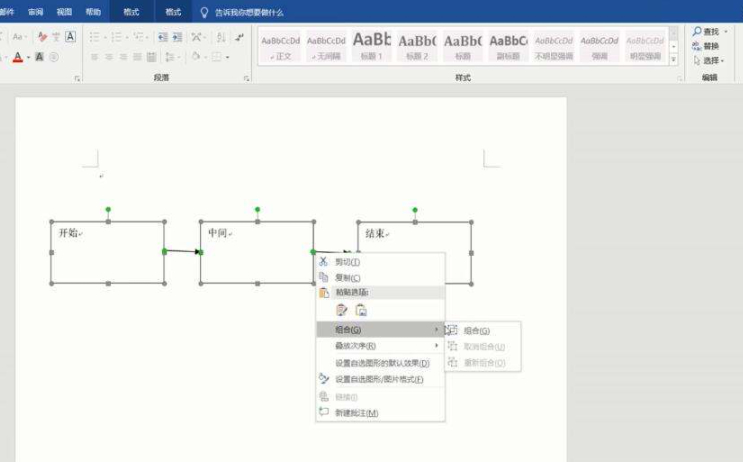Toggle the character border icon

click(x=71, y=37)
